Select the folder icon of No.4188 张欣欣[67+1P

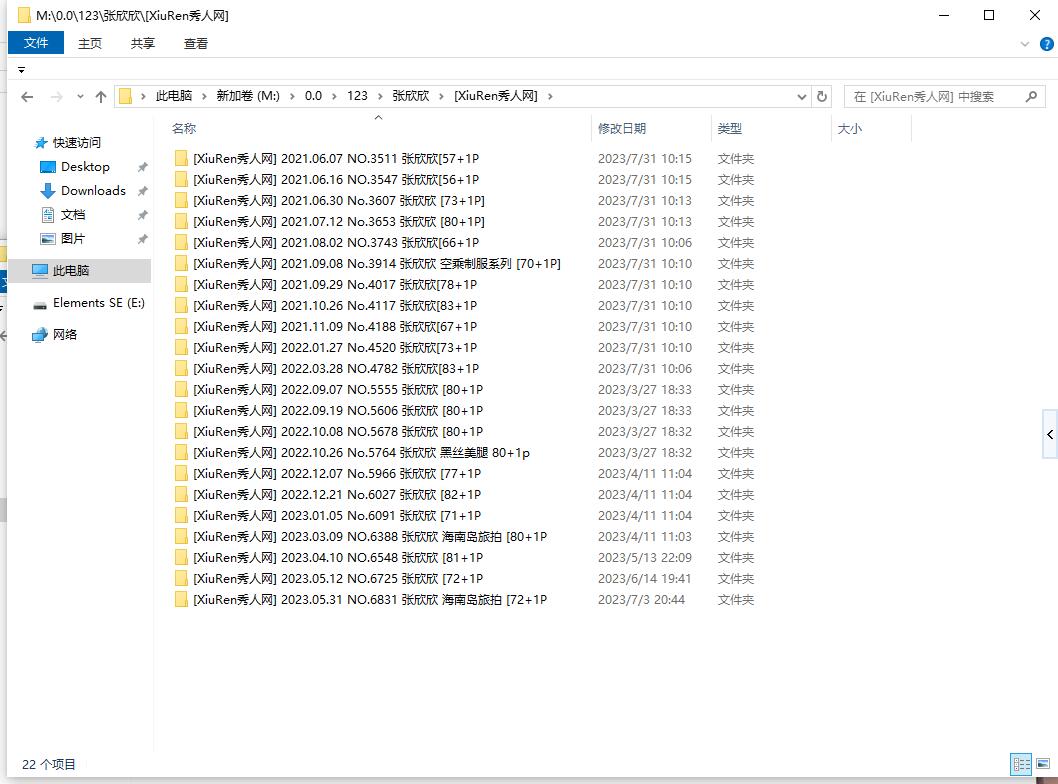coord(181,327)
